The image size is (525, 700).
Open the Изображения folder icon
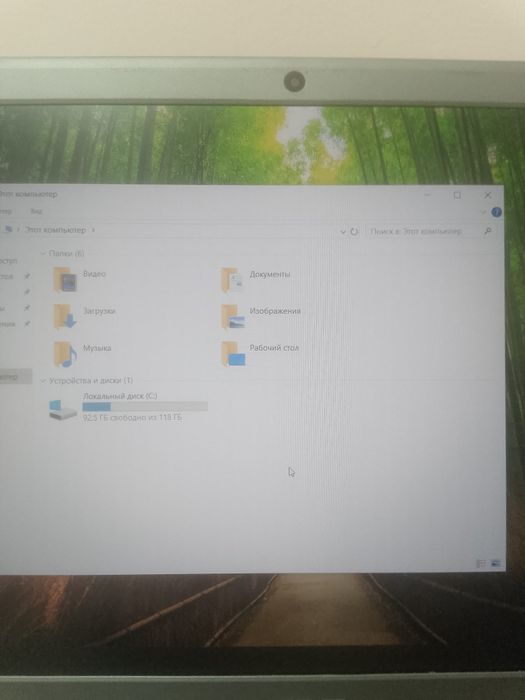233,317
